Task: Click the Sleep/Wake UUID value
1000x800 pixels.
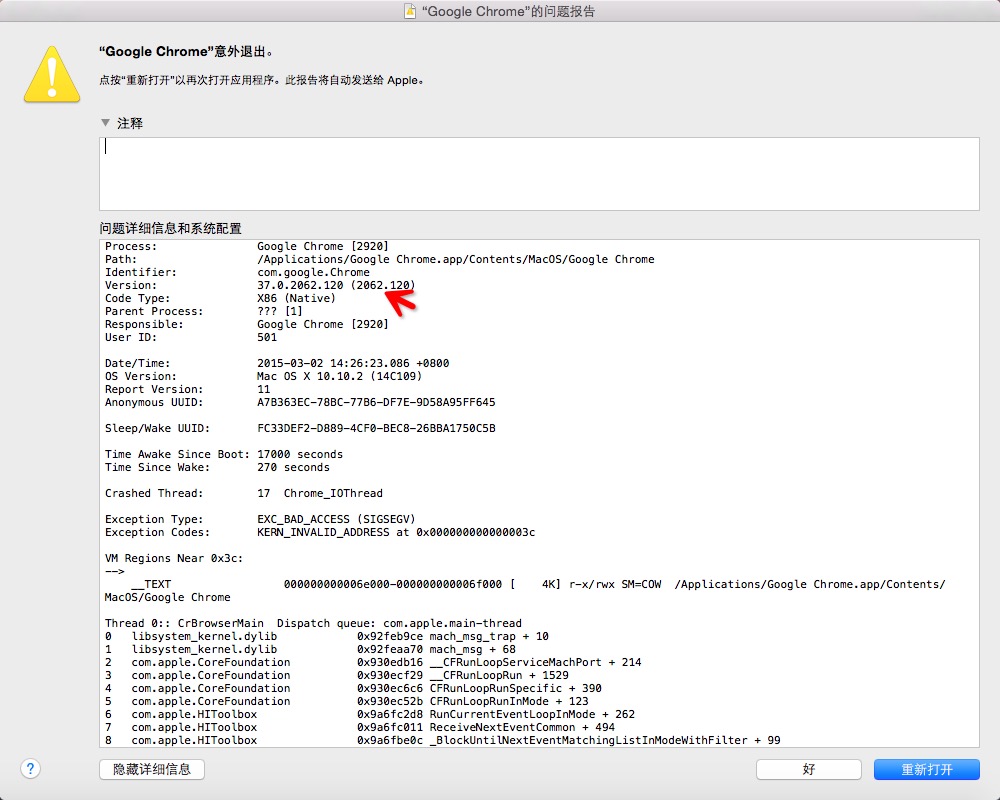Action: coord(376,428)
